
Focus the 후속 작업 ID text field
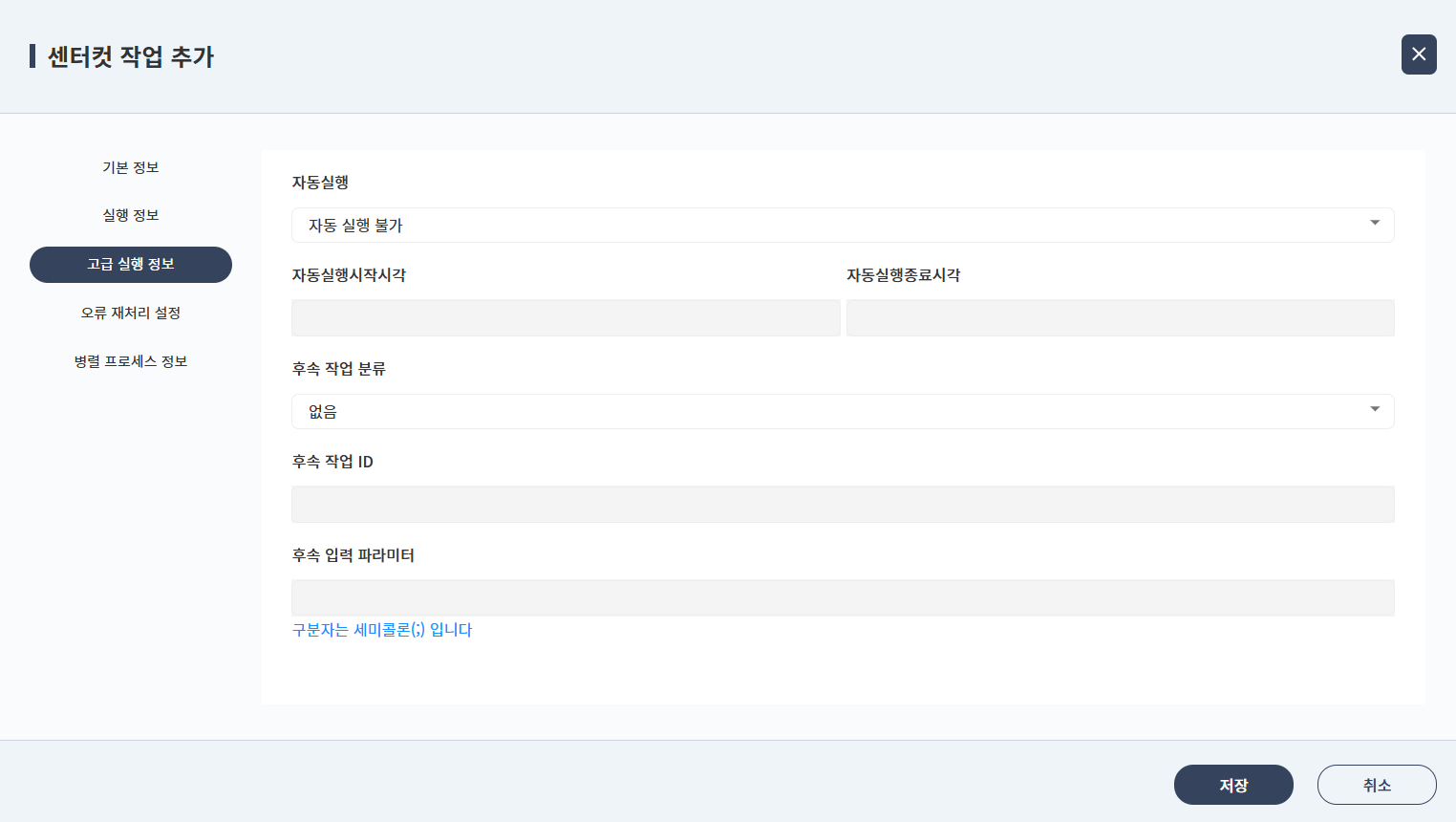tap(843, 505)
